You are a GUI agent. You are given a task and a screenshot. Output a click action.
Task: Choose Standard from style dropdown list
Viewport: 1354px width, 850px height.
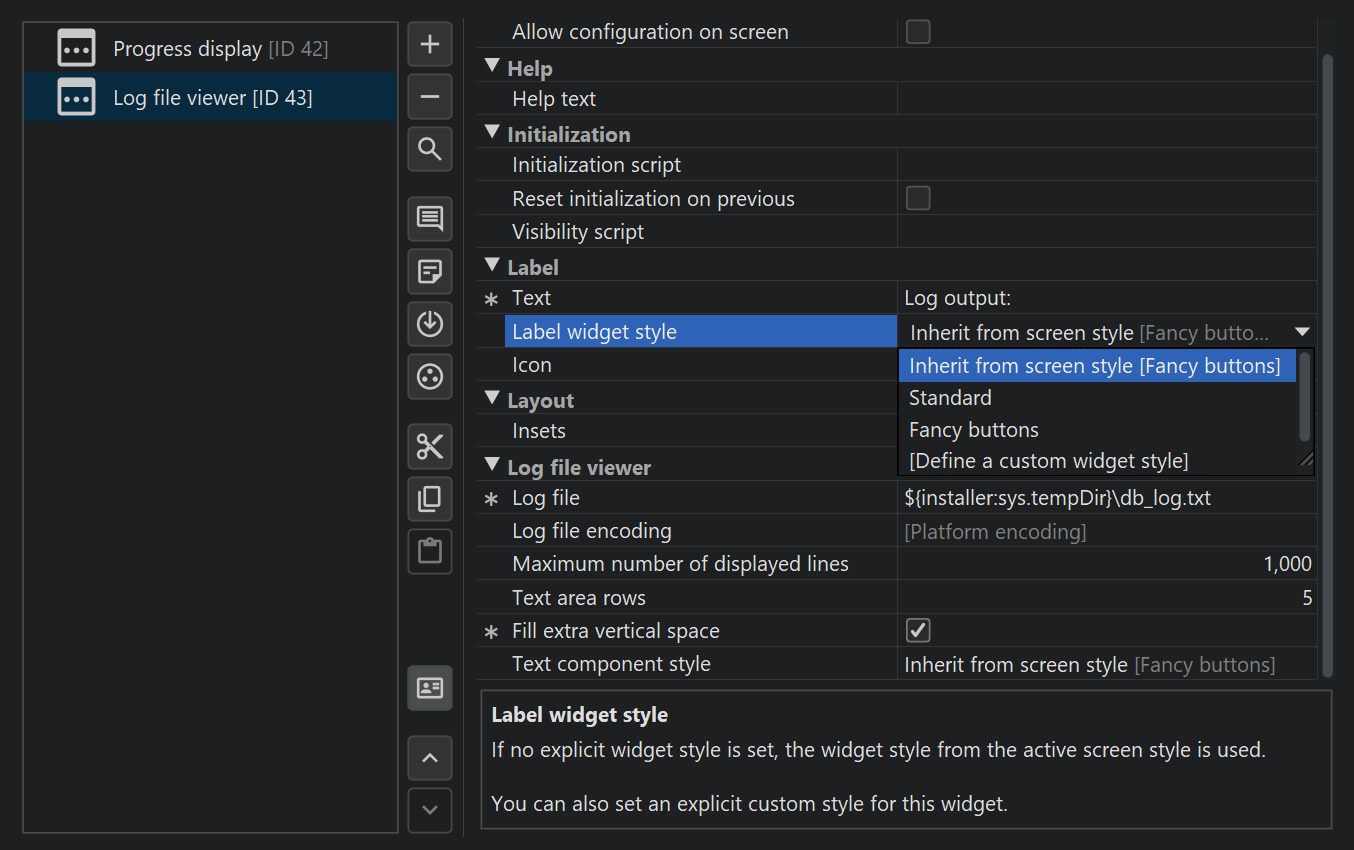pyautogui.click(x=950, y=398)
